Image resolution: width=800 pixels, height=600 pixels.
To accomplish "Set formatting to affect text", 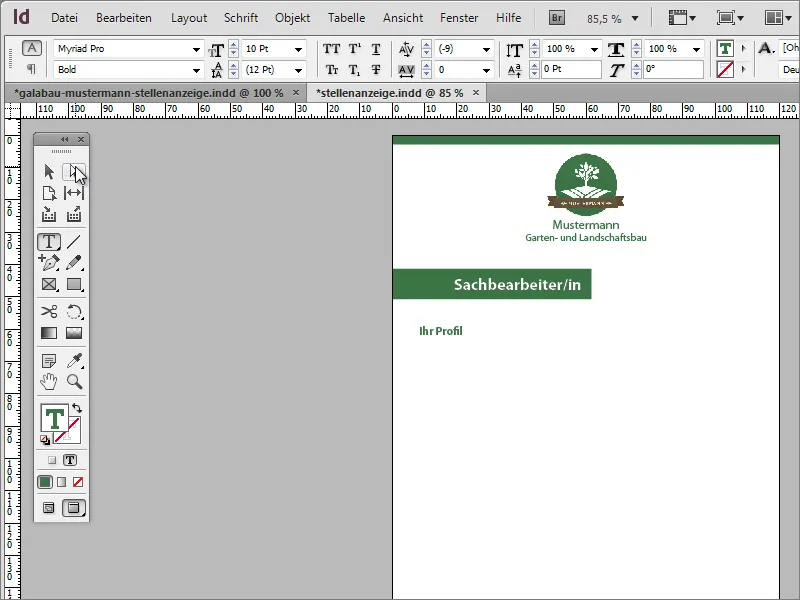I will (x=70, y=460).
